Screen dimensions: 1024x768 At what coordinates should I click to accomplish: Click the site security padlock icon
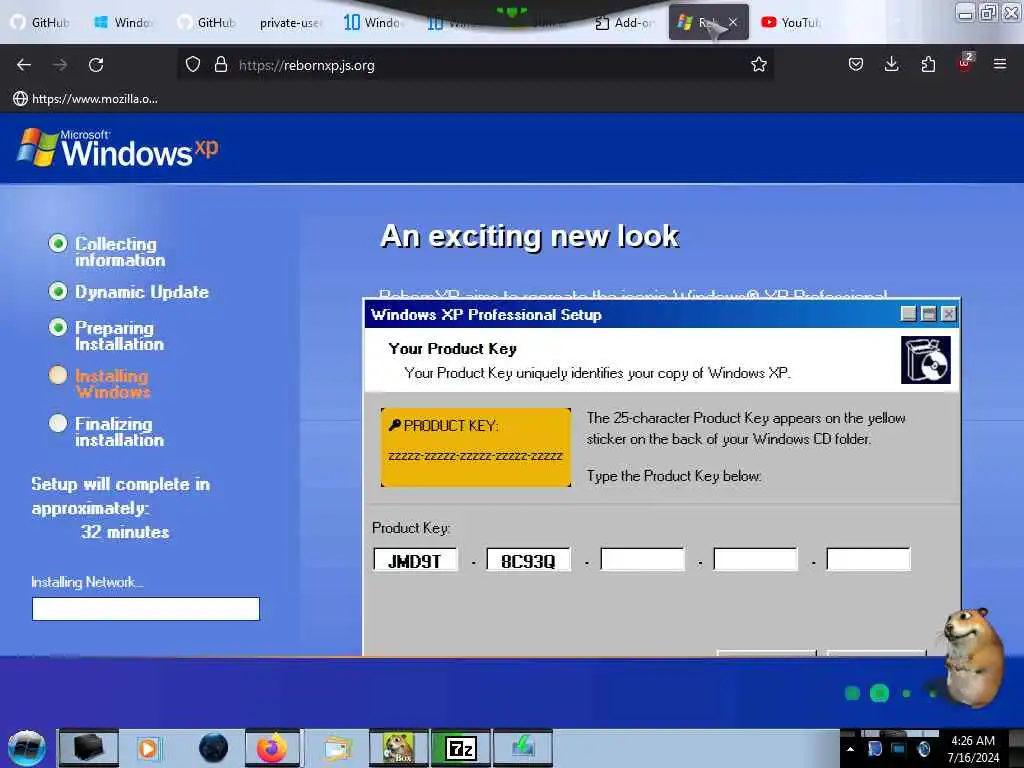pos(221,65)
